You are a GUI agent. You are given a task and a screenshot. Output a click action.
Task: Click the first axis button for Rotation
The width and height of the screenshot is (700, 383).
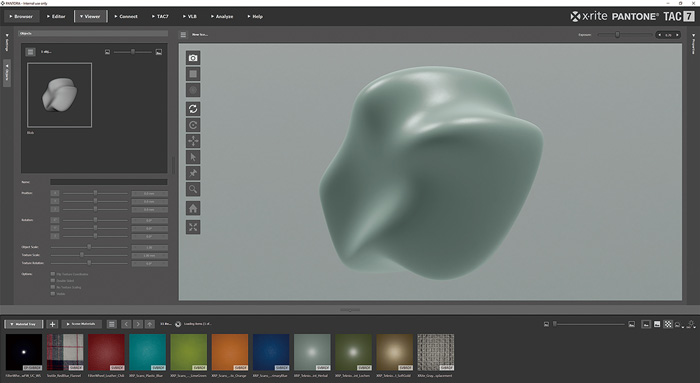[54, 221]
